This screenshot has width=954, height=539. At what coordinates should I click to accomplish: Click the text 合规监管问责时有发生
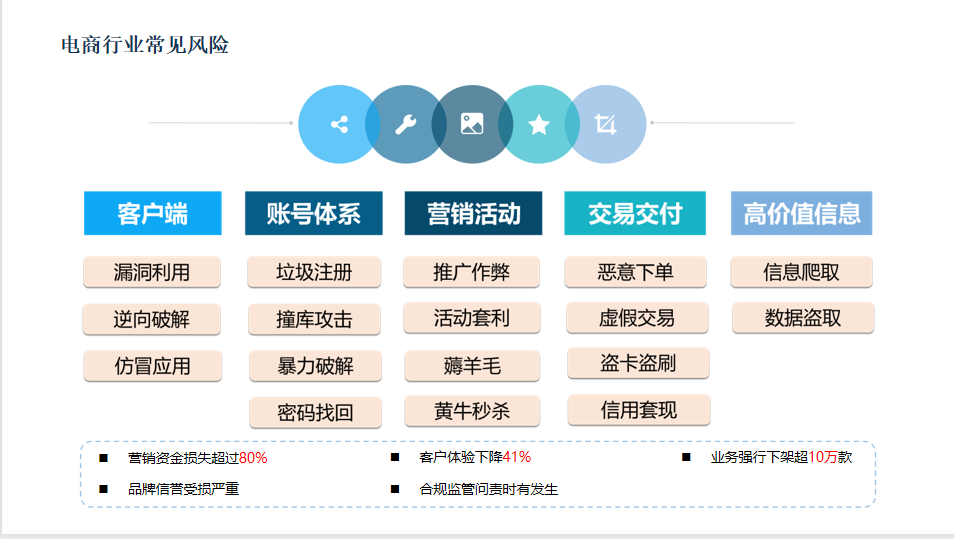pos(489,489)
